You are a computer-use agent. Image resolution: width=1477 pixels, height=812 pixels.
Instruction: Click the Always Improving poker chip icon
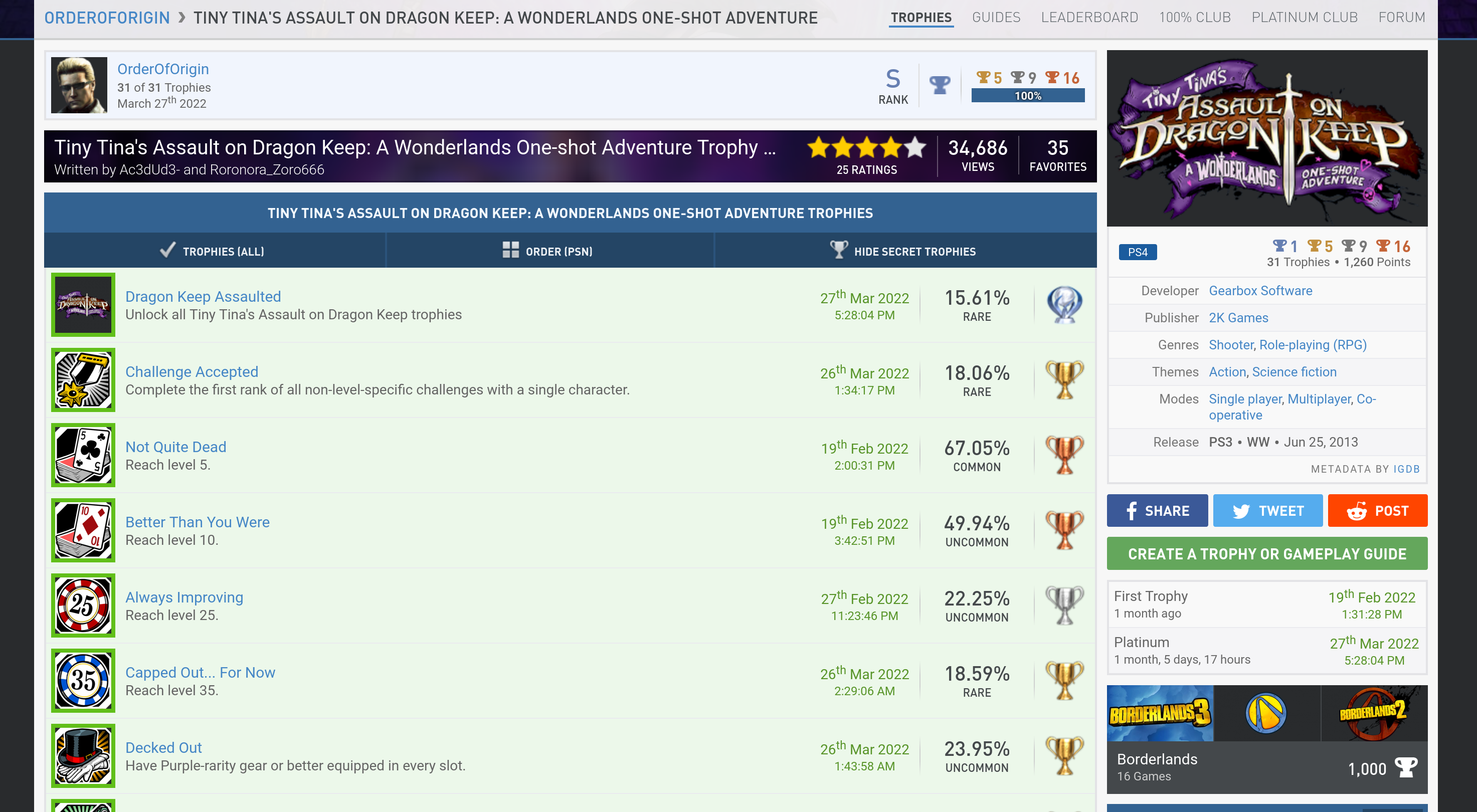point(83,605)
